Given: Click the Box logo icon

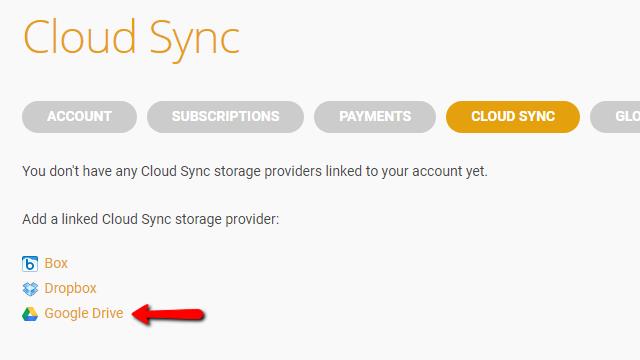Looking at the screenshot, I should 30,264.
